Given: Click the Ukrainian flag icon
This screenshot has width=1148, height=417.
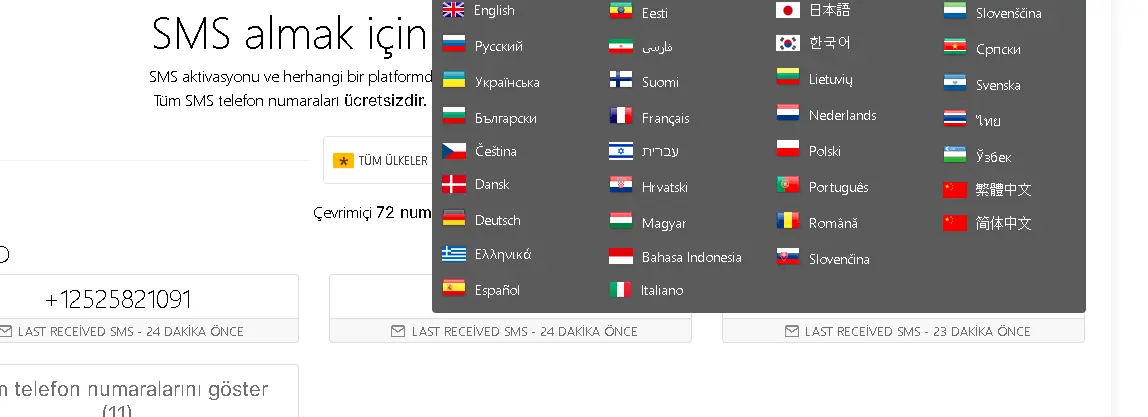Looking at the screenshot, I should click(x=454, y=80).
